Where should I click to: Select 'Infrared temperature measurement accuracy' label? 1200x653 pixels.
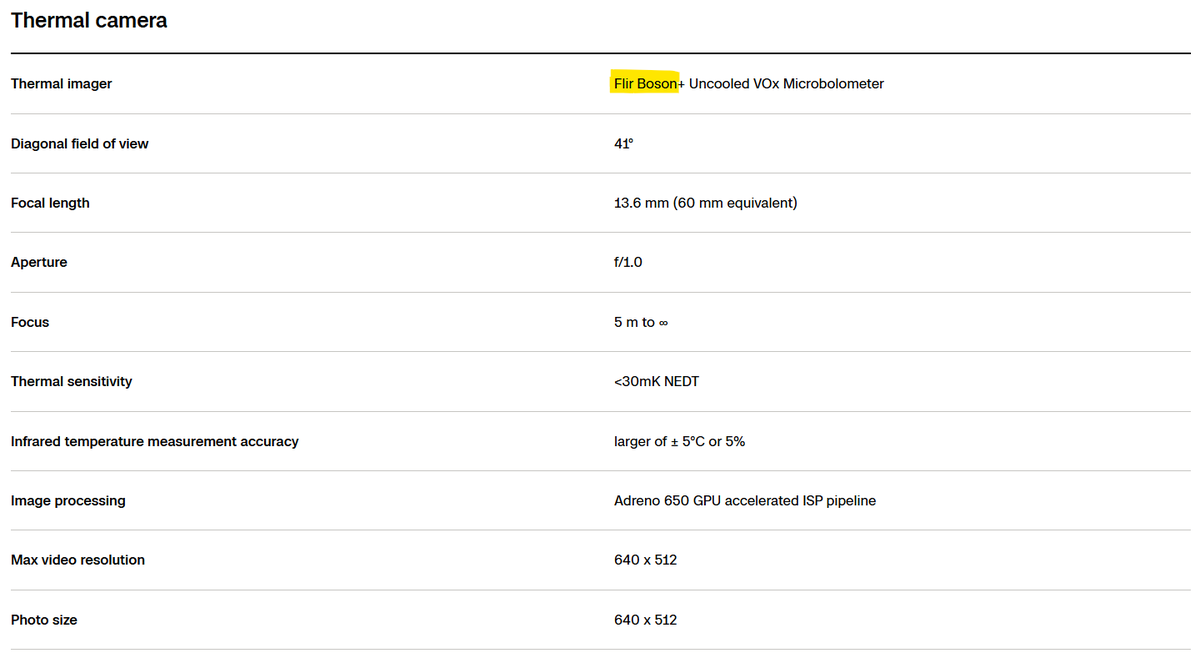(x=155, y=441)
